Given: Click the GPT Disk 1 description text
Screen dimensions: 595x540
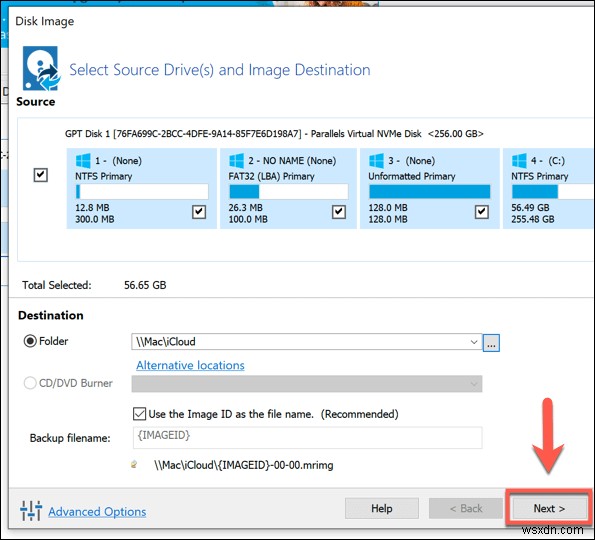Looking at the screenshot, I should (x=274, y=134).
